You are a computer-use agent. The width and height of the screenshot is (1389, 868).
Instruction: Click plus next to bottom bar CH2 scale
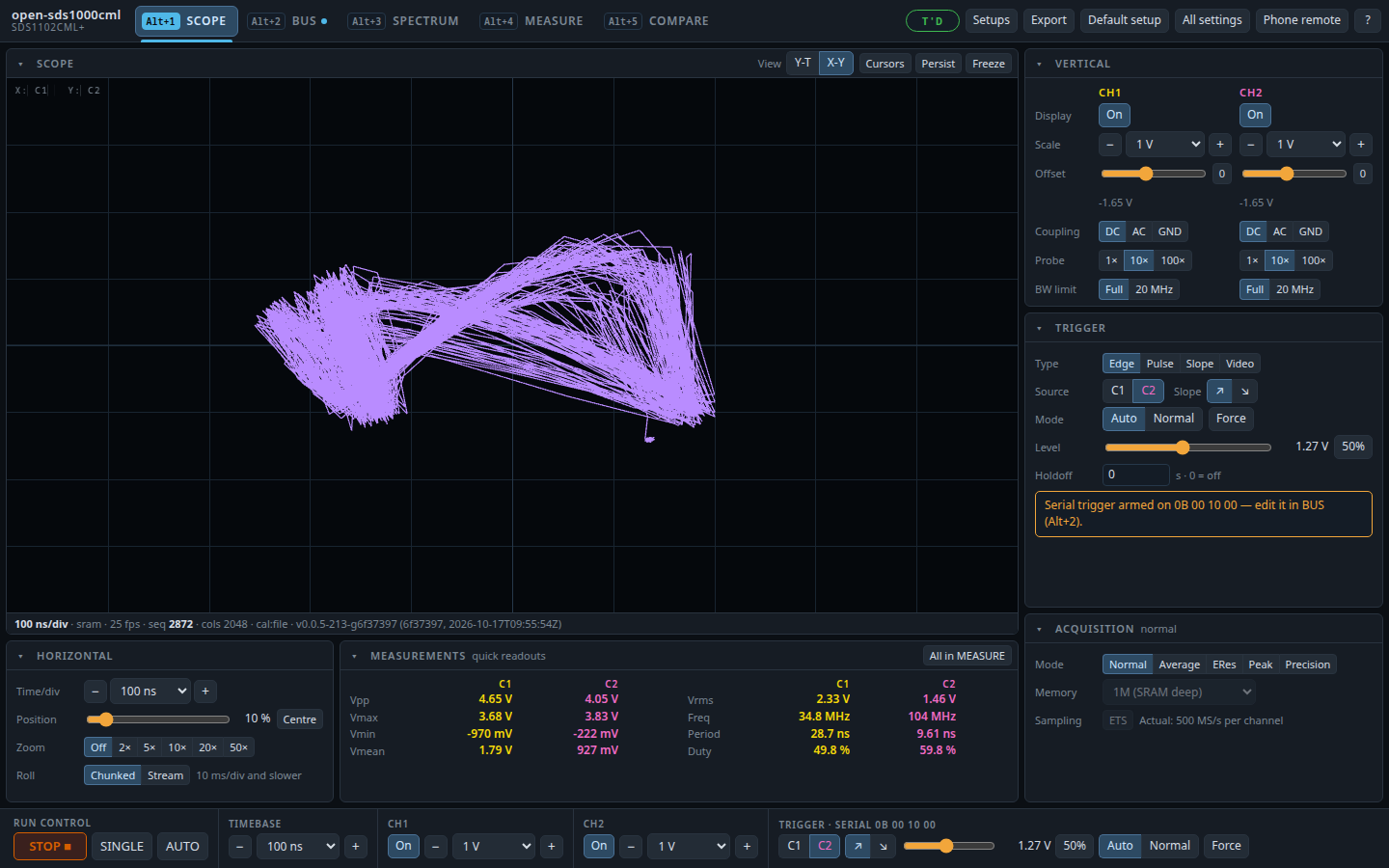747,847
